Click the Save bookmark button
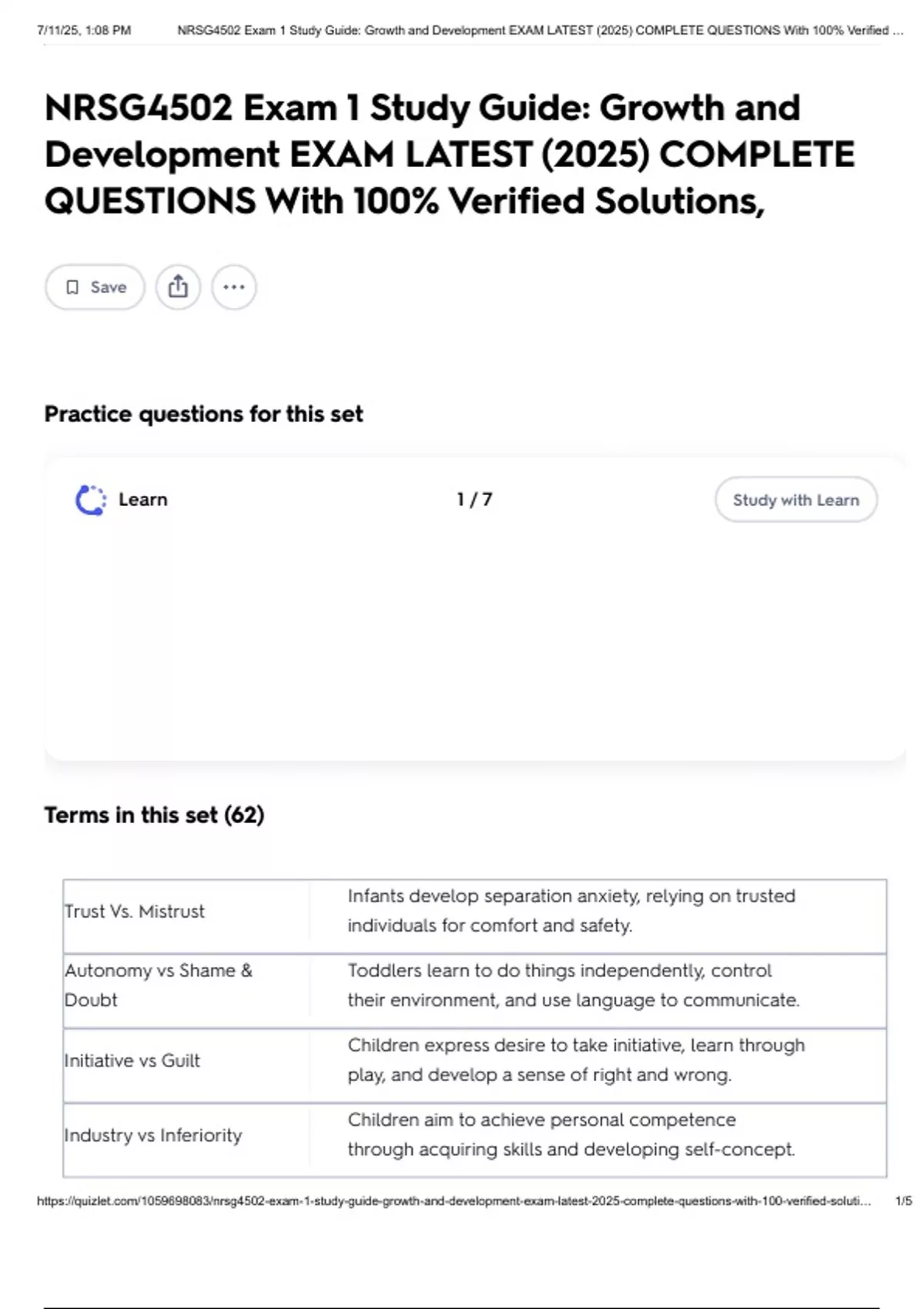This screenshot has width=924, height=1309. click(x=95, y=287)
